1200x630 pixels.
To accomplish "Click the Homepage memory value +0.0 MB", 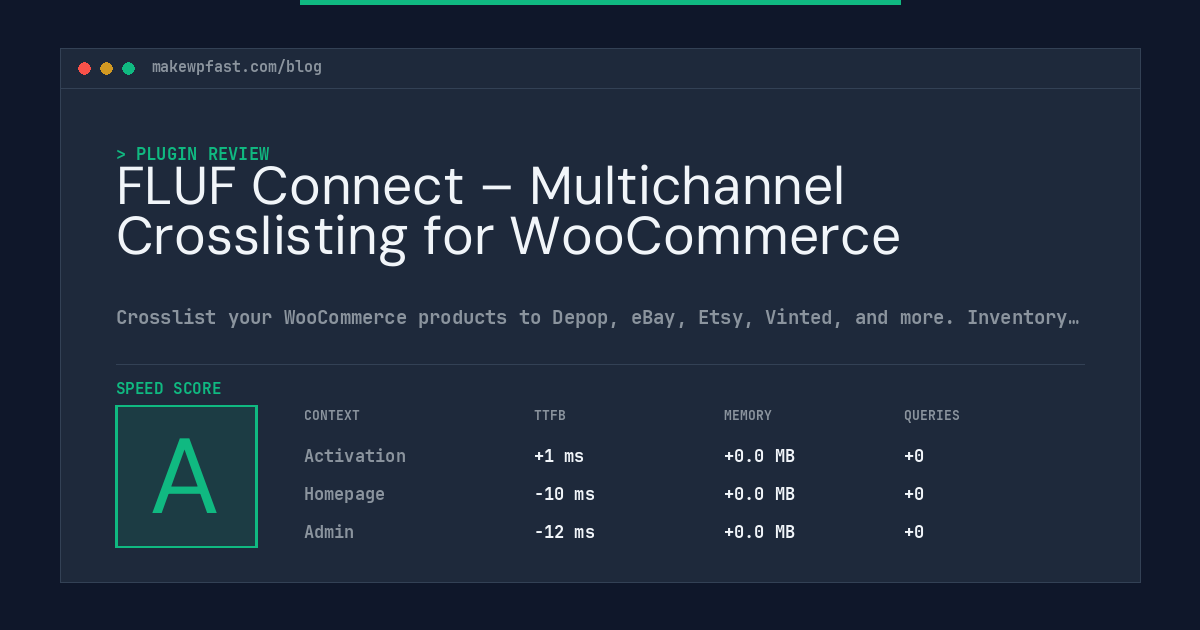I will pyautogui.click(x=759, y=494).
